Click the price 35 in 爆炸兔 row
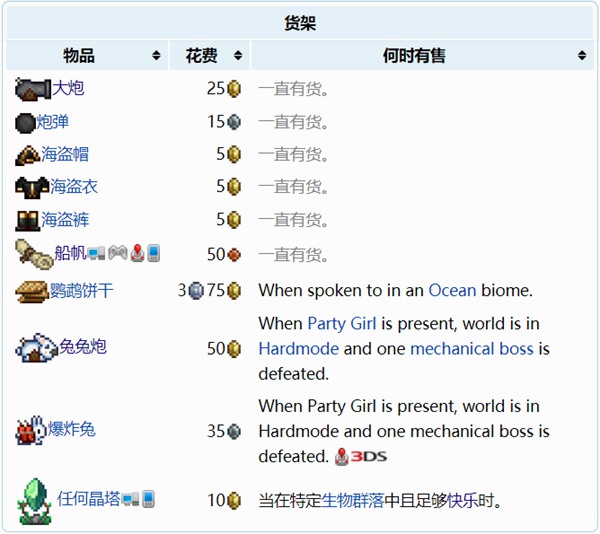The image size is (600, 534). point(216,431)
